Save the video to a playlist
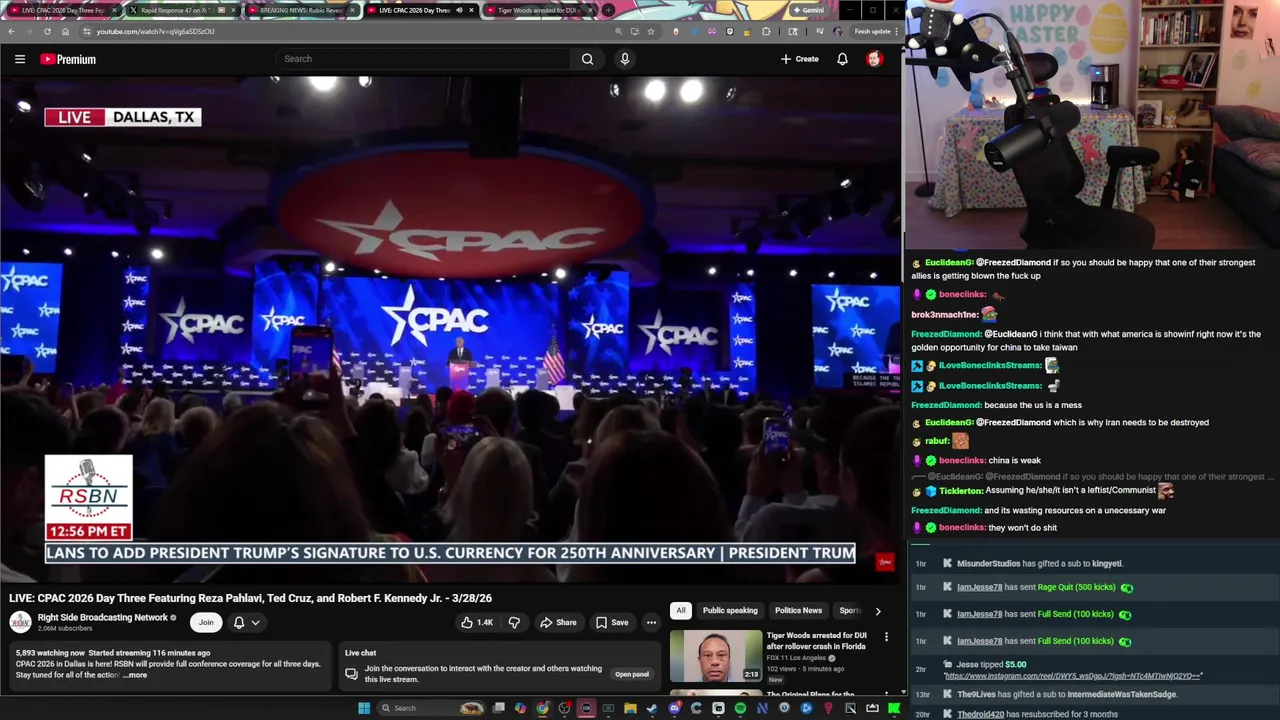 click(x=612, y=622)
